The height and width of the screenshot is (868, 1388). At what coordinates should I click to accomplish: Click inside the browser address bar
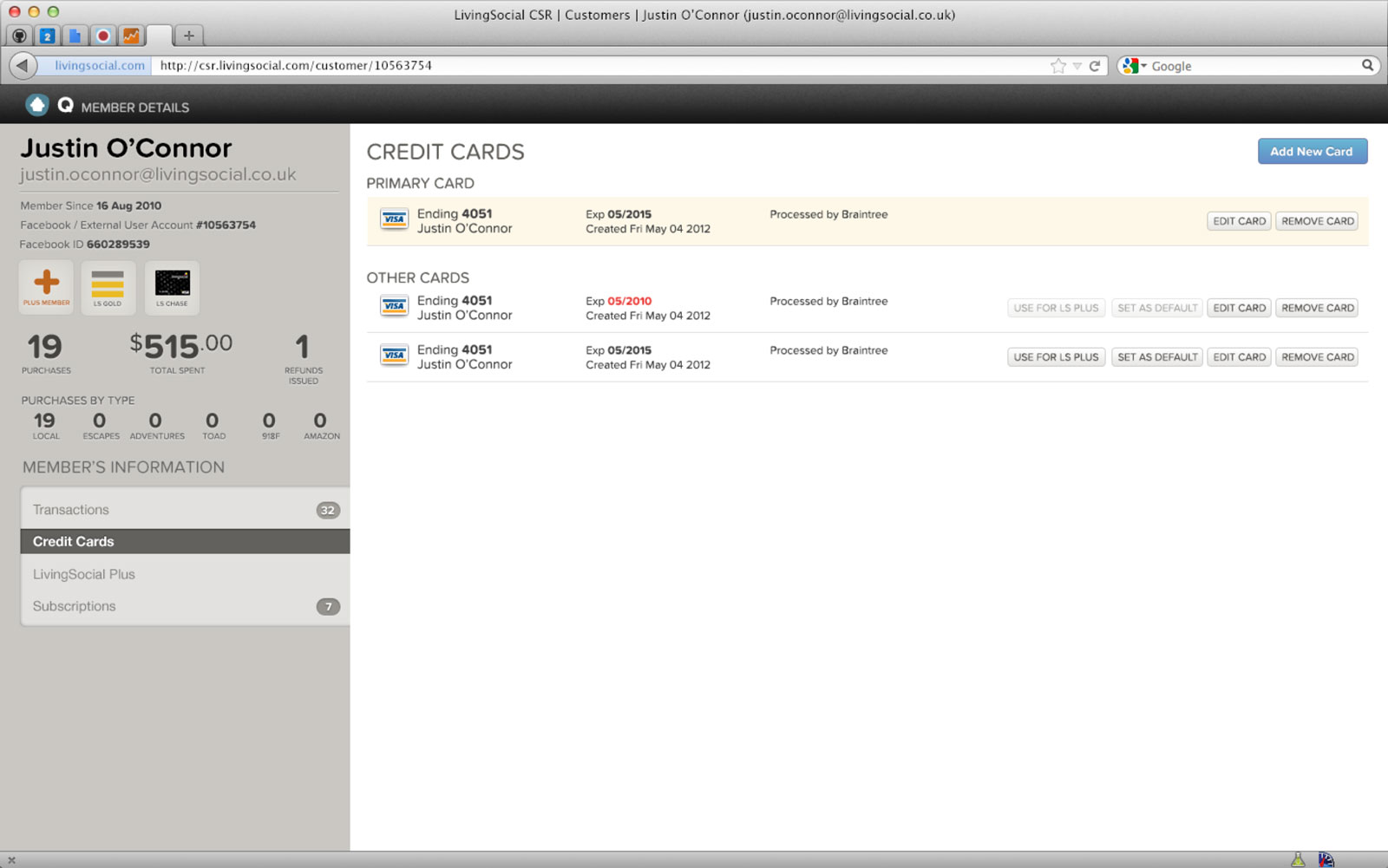[520, 65]
